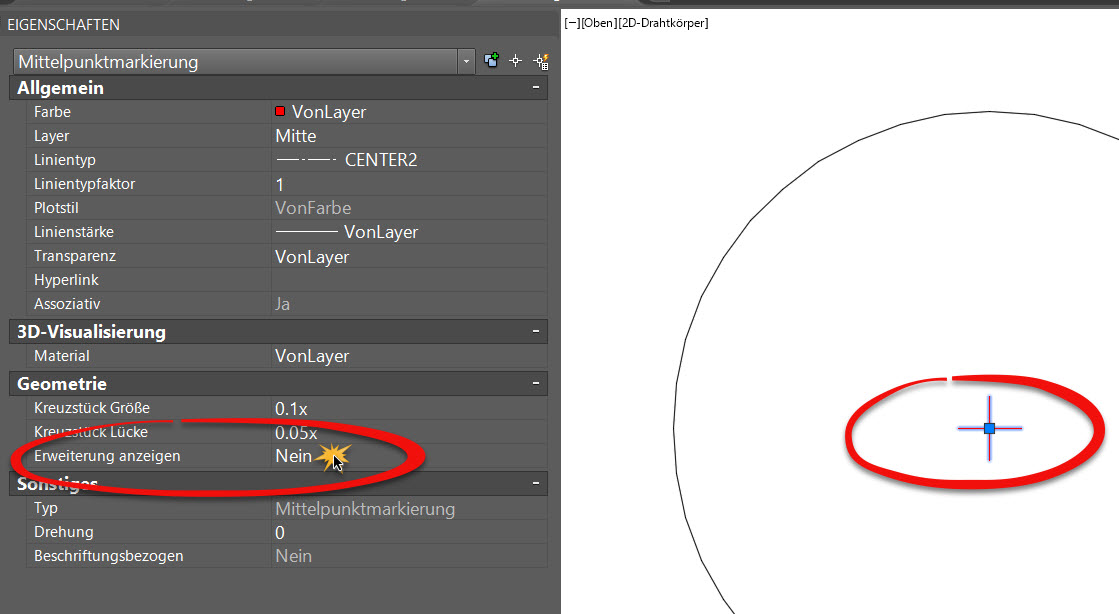Open the Mittelpunktmarkierung object type dropdown
The height and width of the screenshot is (614, 1119).
[x=466, y=61]
